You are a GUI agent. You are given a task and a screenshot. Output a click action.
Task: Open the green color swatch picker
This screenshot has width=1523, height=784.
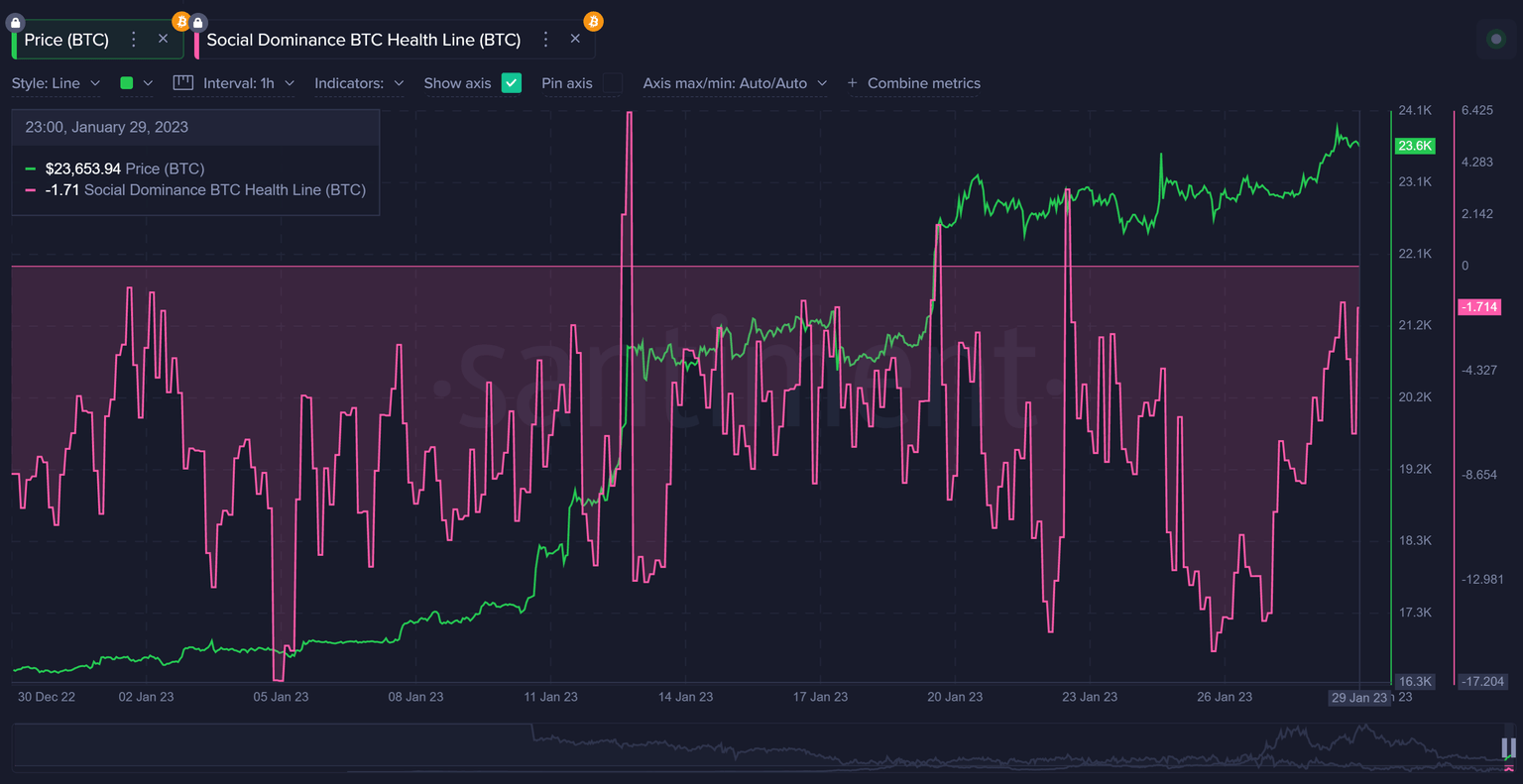point(128,83)
